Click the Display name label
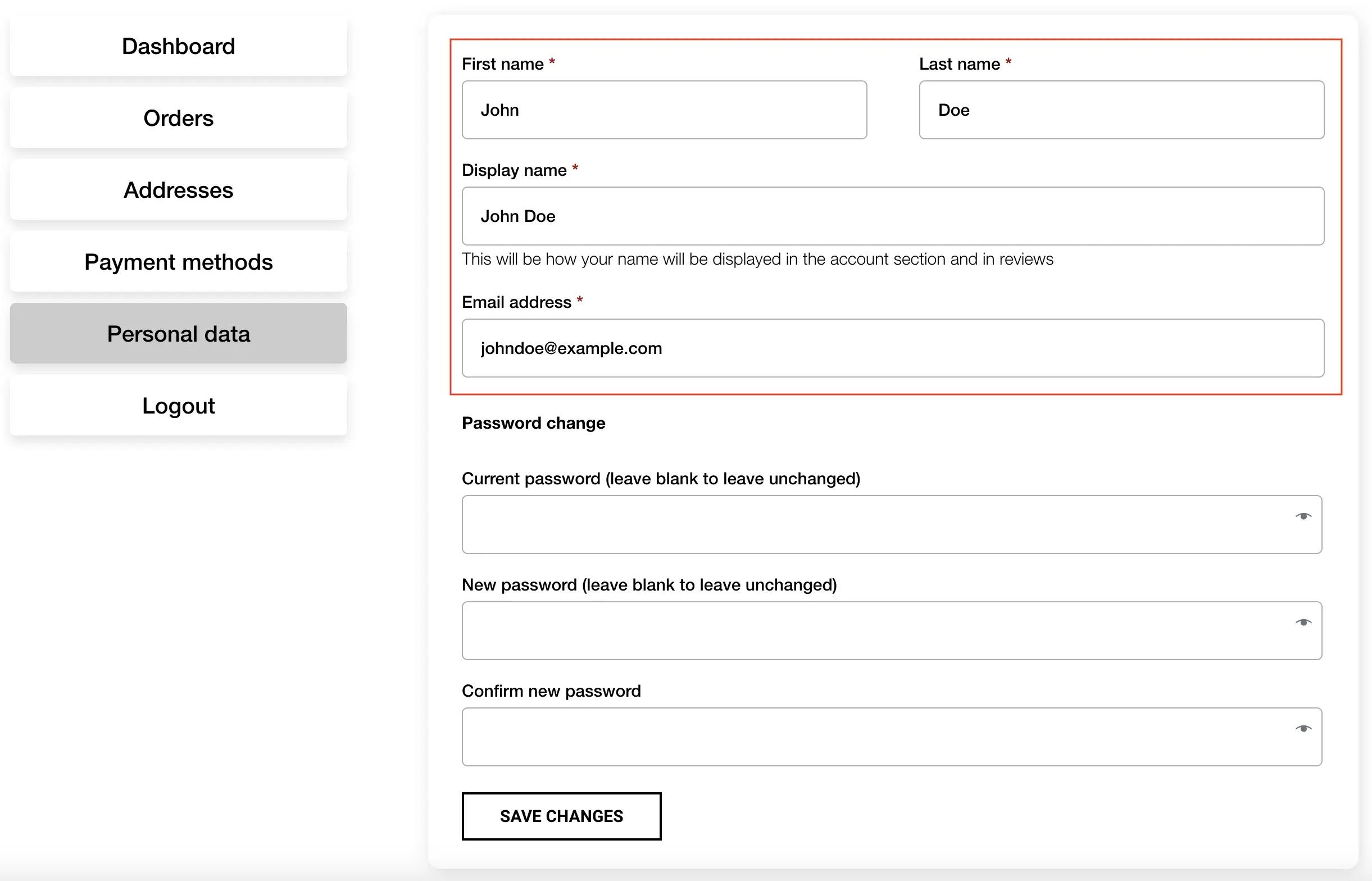This screenshot has height=881, width=1372. coord(514,170)
